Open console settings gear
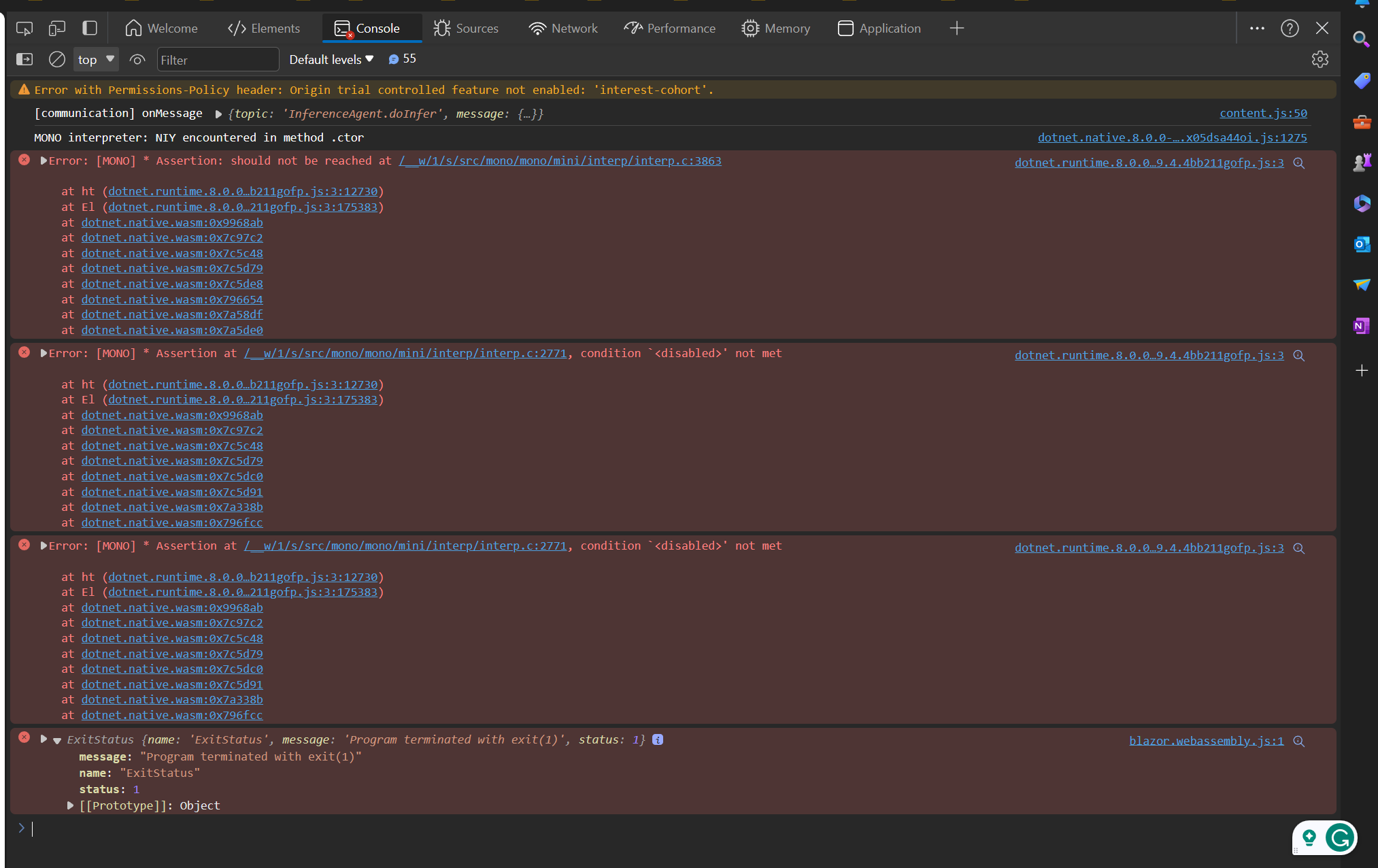Screen dimensions: 1378x868 [1320, 59]
